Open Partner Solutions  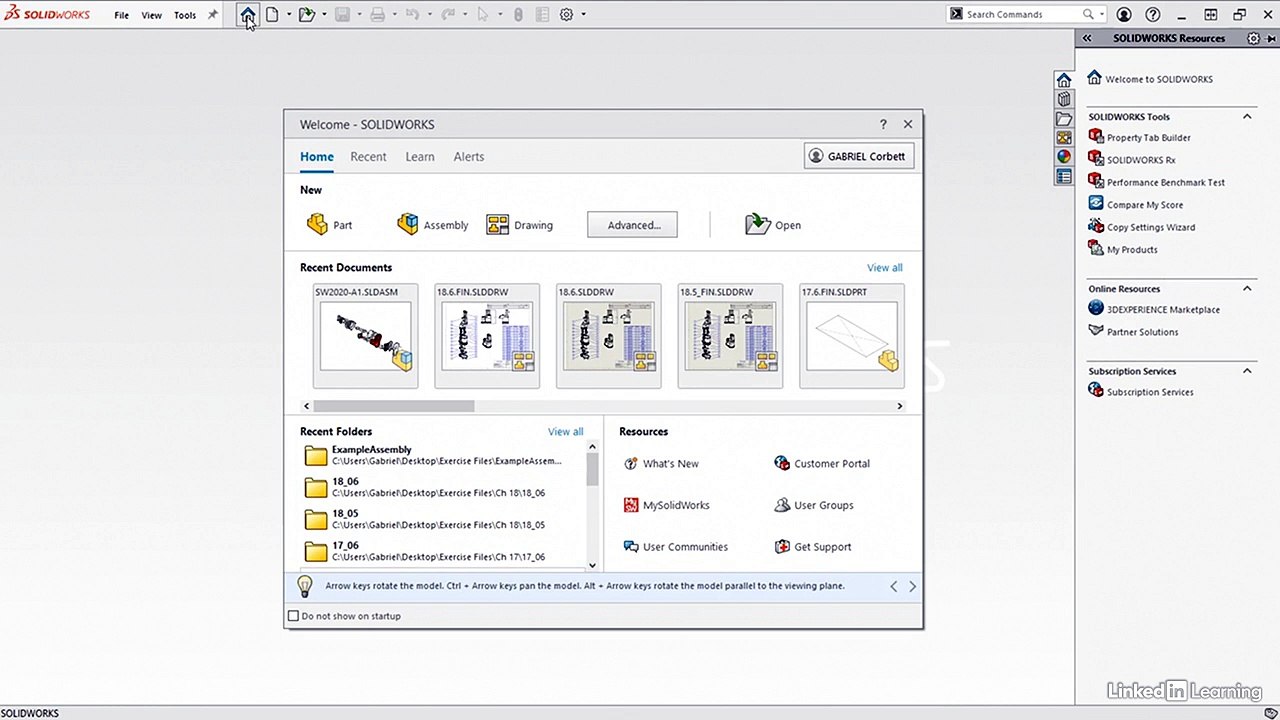click(1133, 332)
